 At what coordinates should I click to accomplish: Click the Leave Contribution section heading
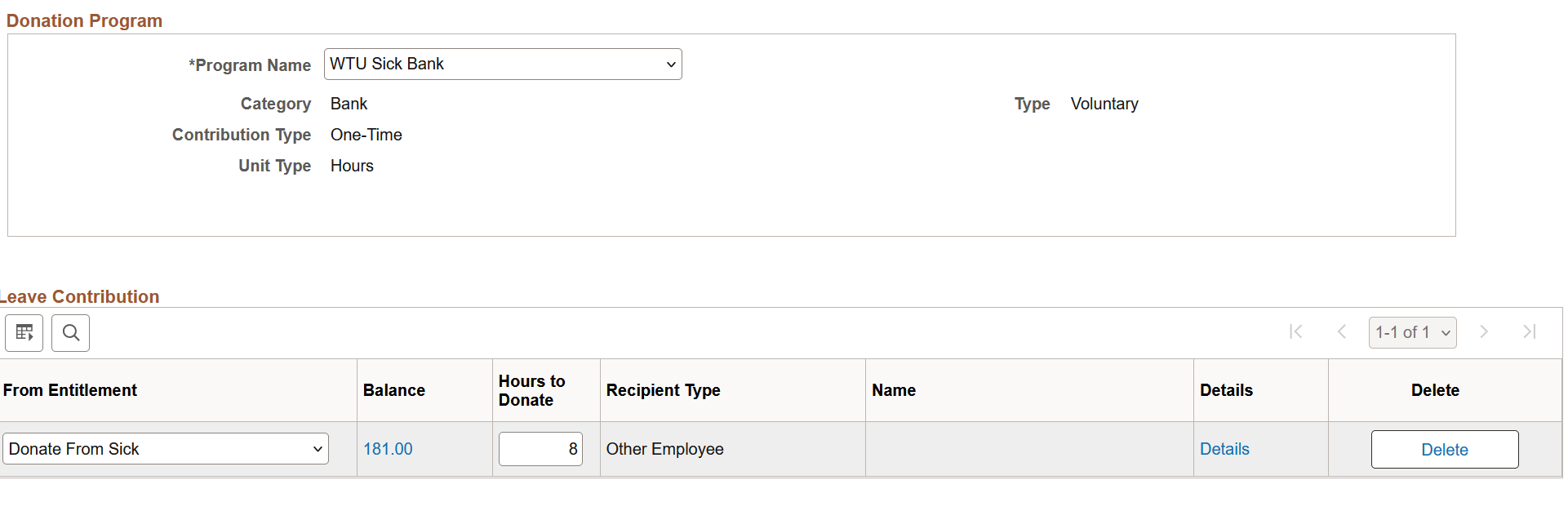pyautogui.click(x=79, y=296)
